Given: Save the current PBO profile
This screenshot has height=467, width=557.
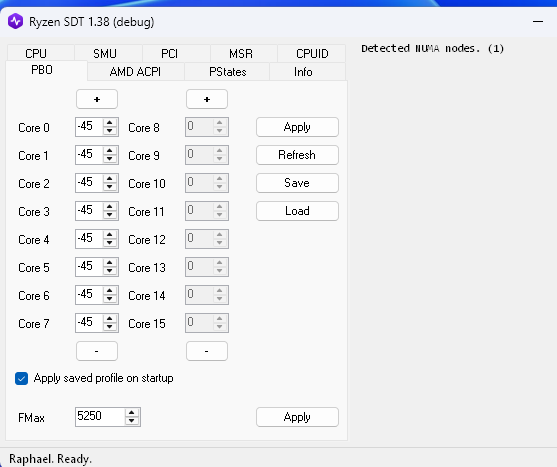Looking at the screenshot, I should pyautogui.click(x=297, y=183).
